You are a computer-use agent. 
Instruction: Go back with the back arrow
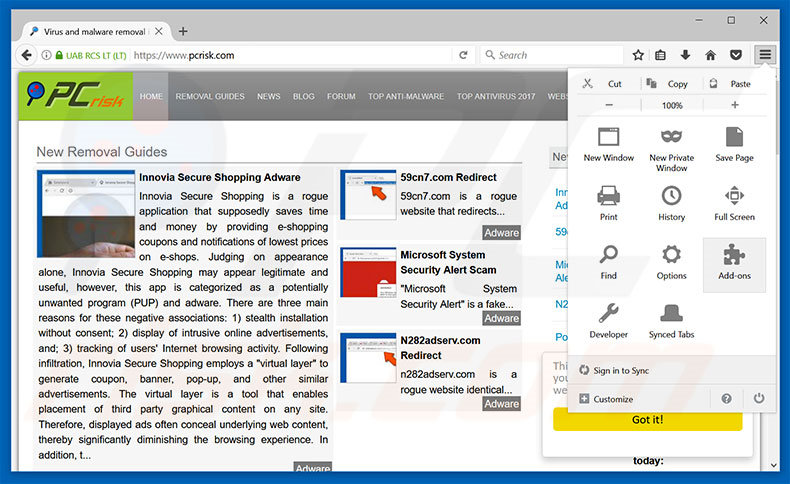(x=26, y=55)
